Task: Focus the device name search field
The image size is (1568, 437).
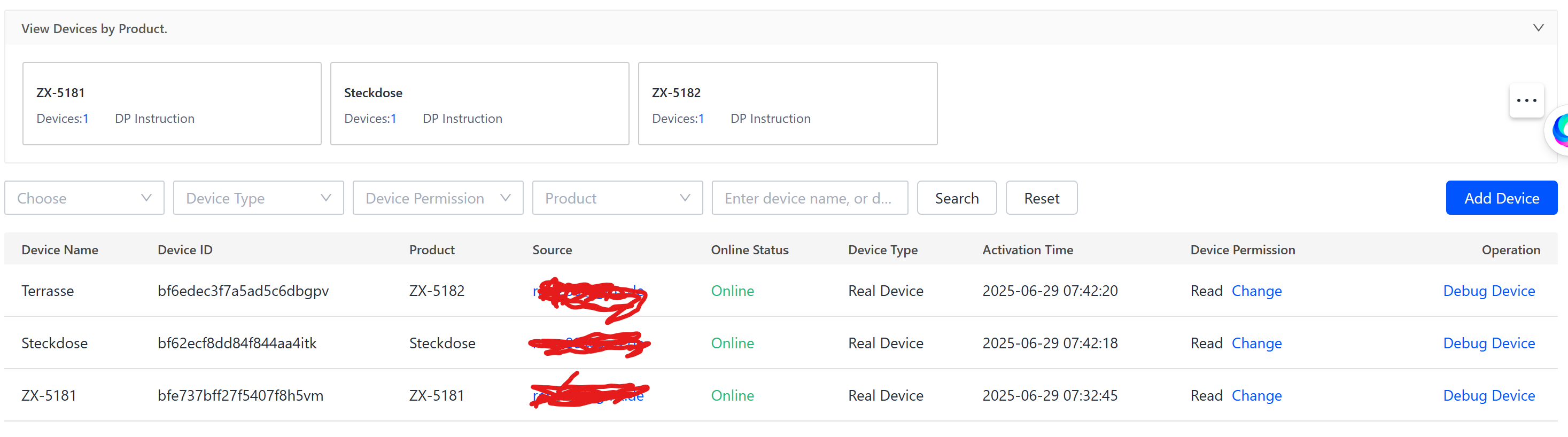Action: click(x=809, y=198)
